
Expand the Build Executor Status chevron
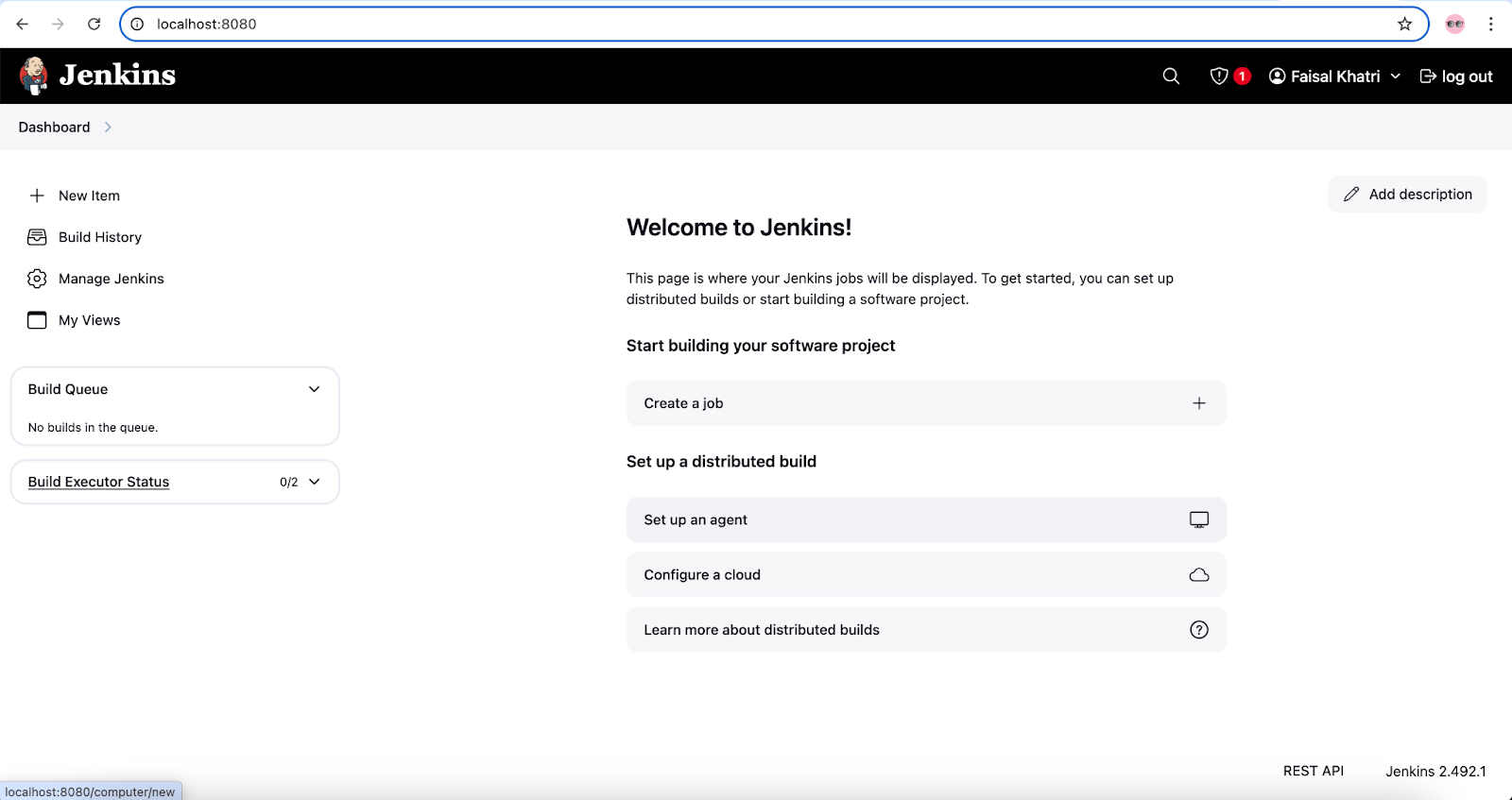315,482
